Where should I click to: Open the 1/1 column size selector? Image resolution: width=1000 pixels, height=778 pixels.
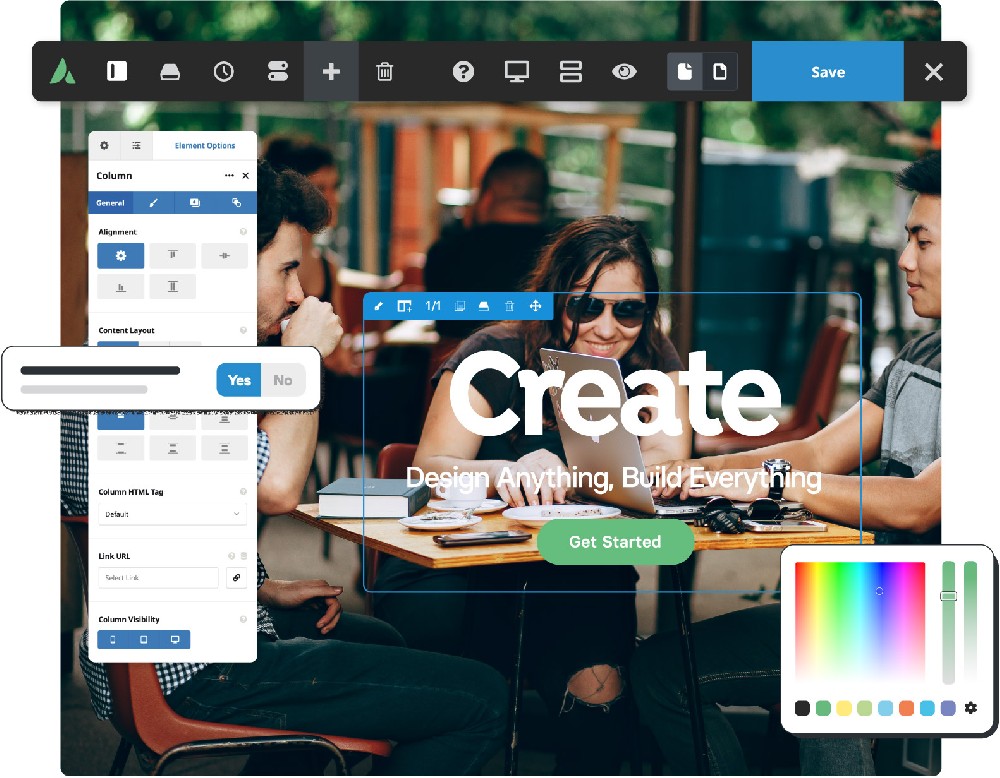(x=433, y=306)
